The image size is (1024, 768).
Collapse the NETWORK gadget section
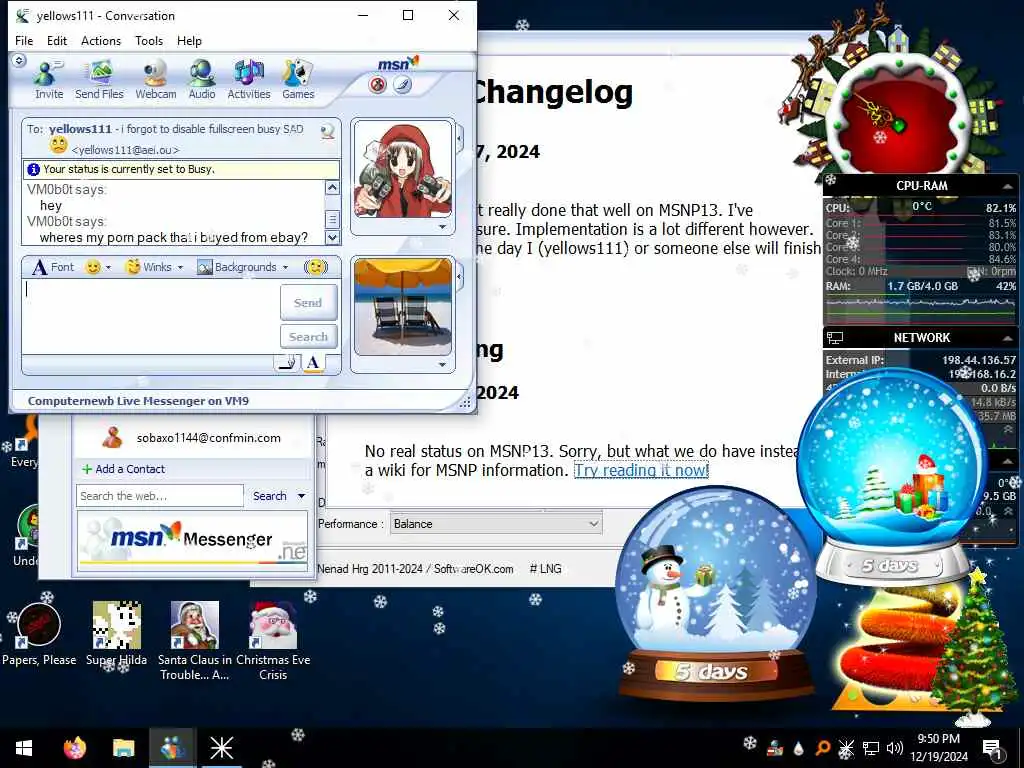tap(1006, 338)
